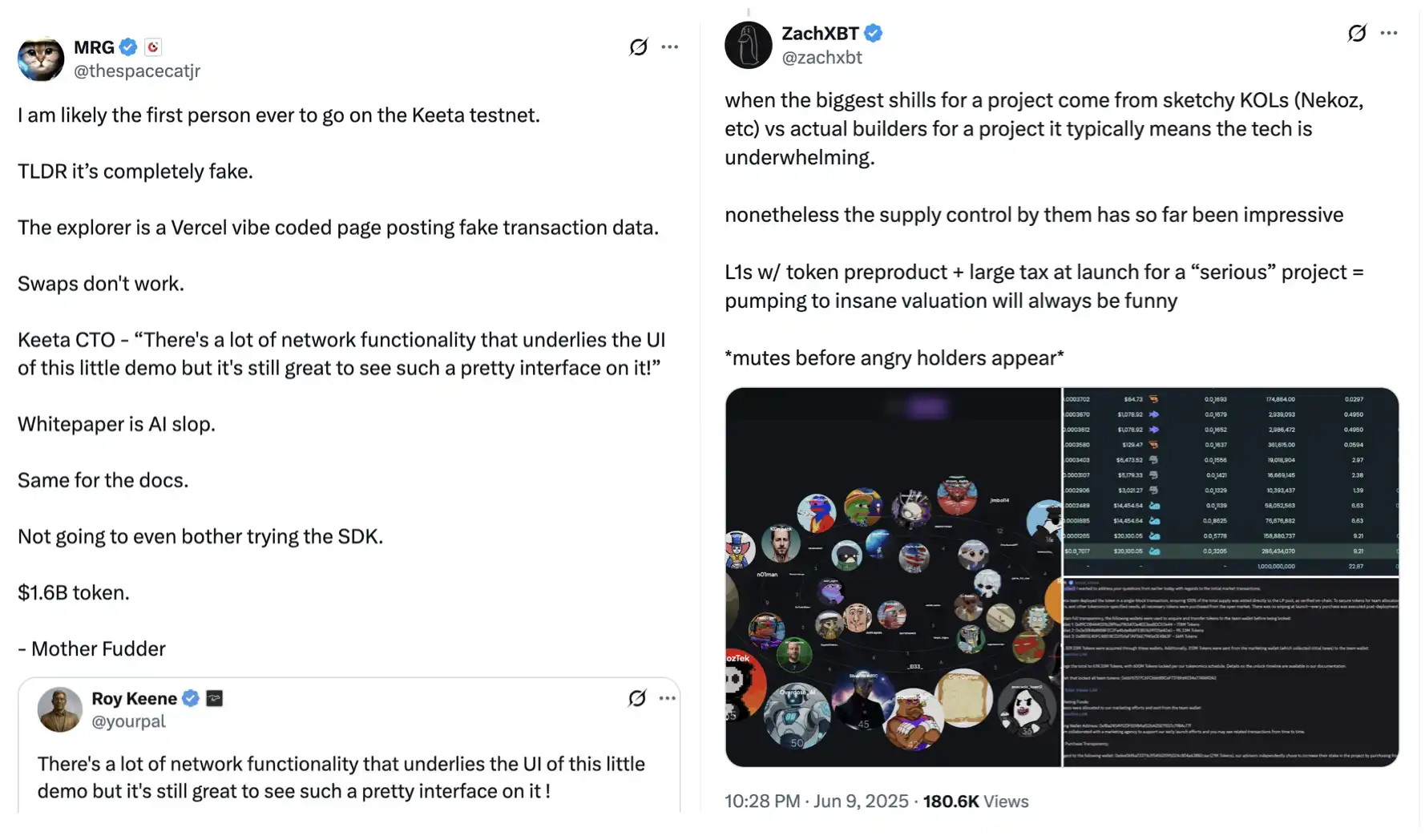This screenshot has width=1425, height=840.
Task: Click MRG's cat profile avatar
Action: [x=41, y=59]
